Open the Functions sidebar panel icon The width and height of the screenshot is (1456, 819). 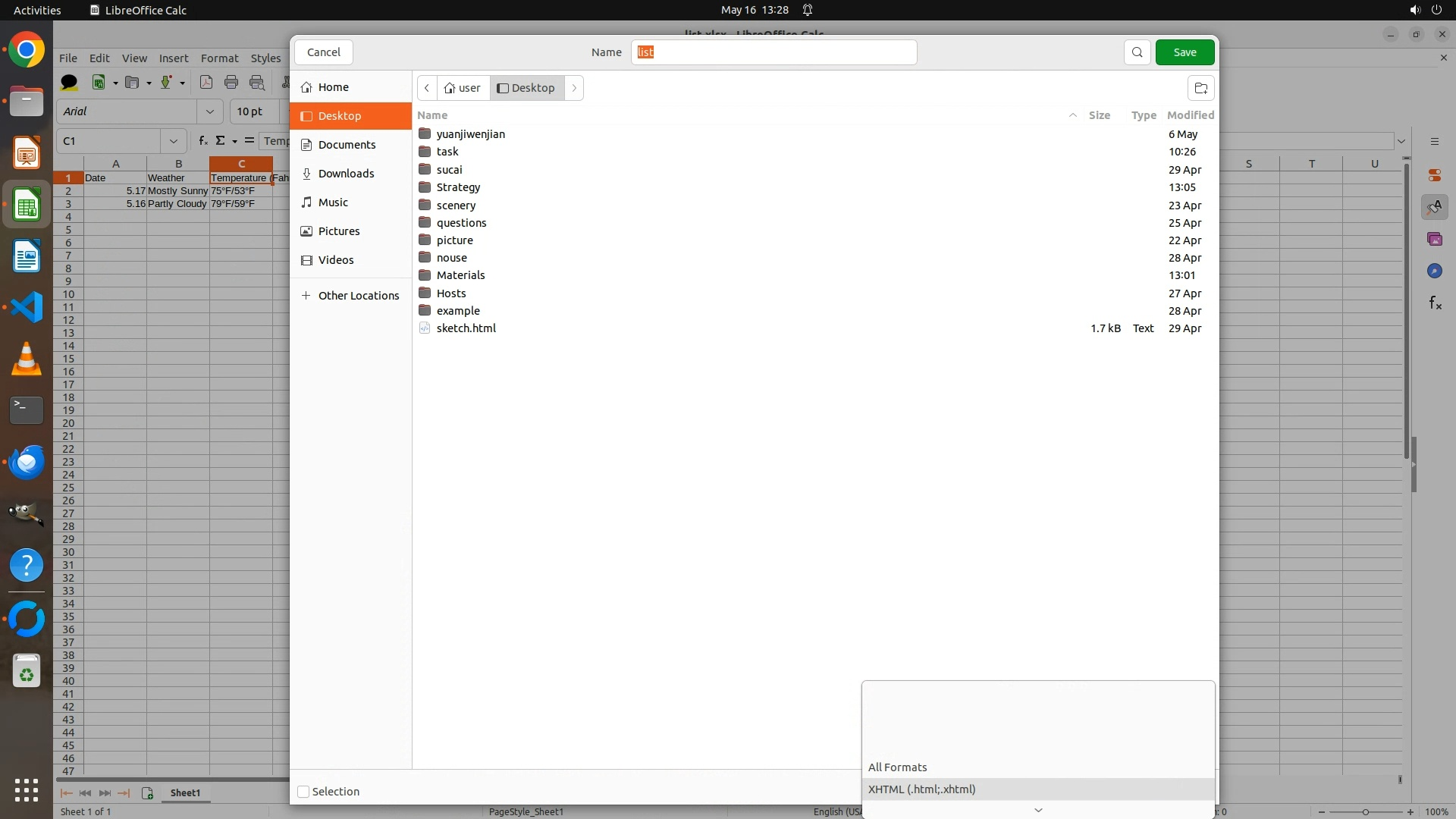coord(1435,303)
